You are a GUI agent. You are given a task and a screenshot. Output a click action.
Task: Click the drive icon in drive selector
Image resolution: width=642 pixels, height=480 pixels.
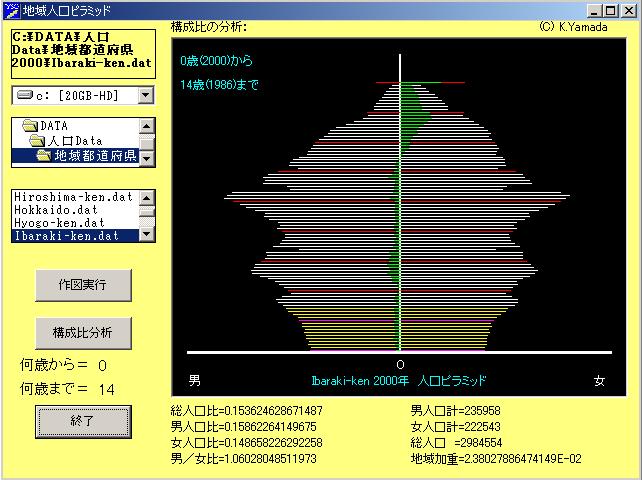coord(25,95)
